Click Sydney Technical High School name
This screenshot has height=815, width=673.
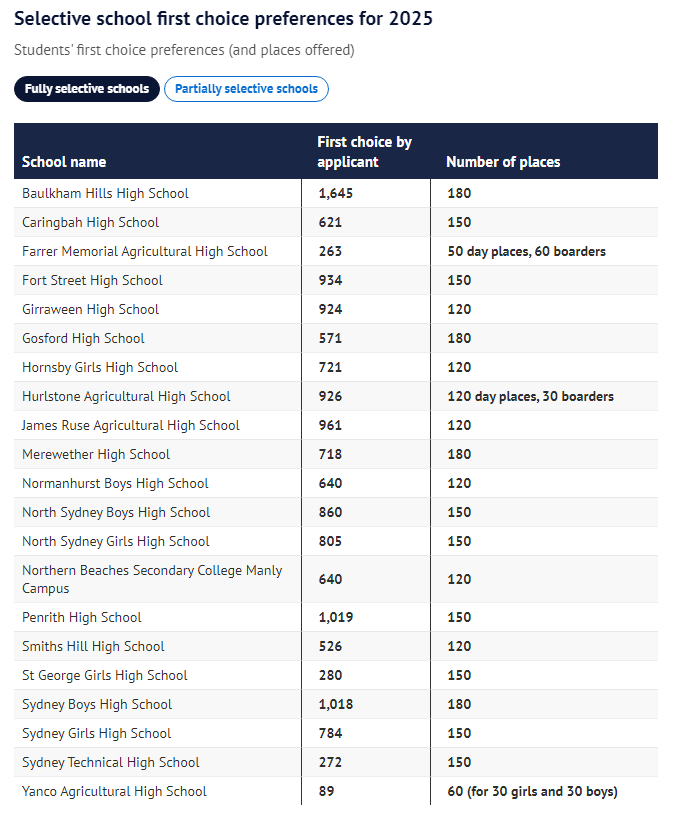[x=111, y=763]
